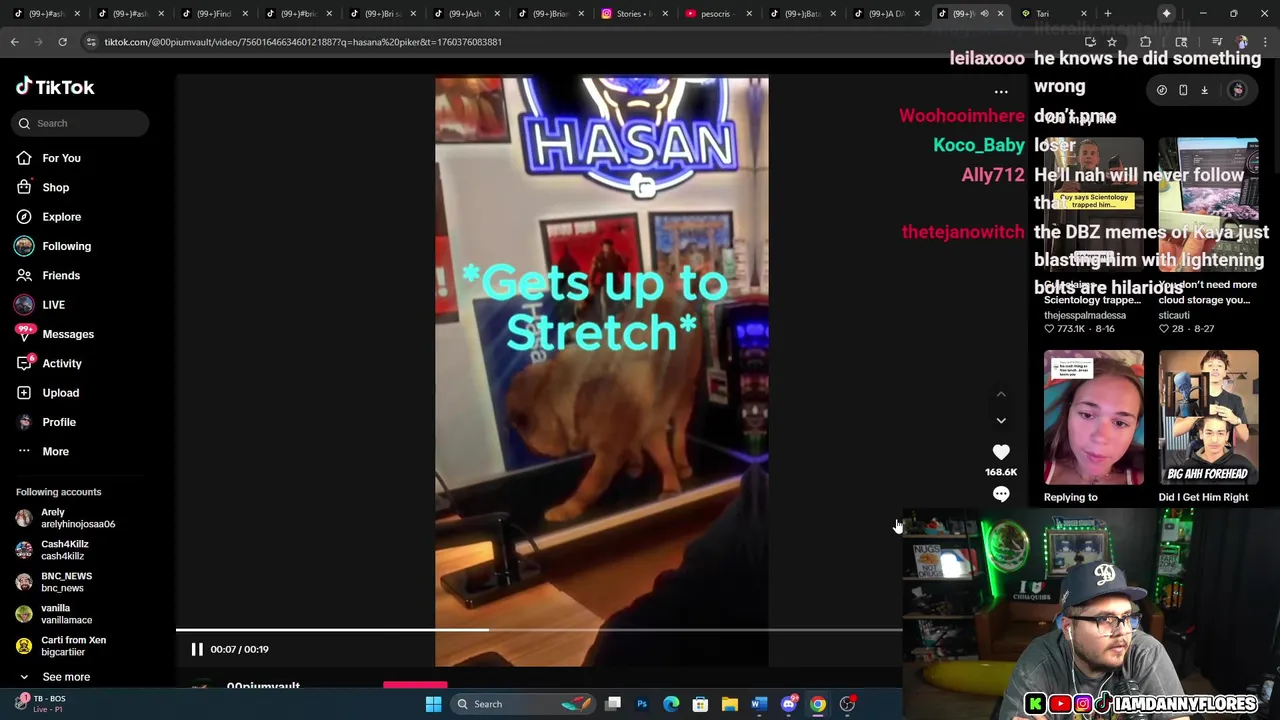The image size is (1280, 720).
Task: Pause the video playback
Action: pos(197,649)
